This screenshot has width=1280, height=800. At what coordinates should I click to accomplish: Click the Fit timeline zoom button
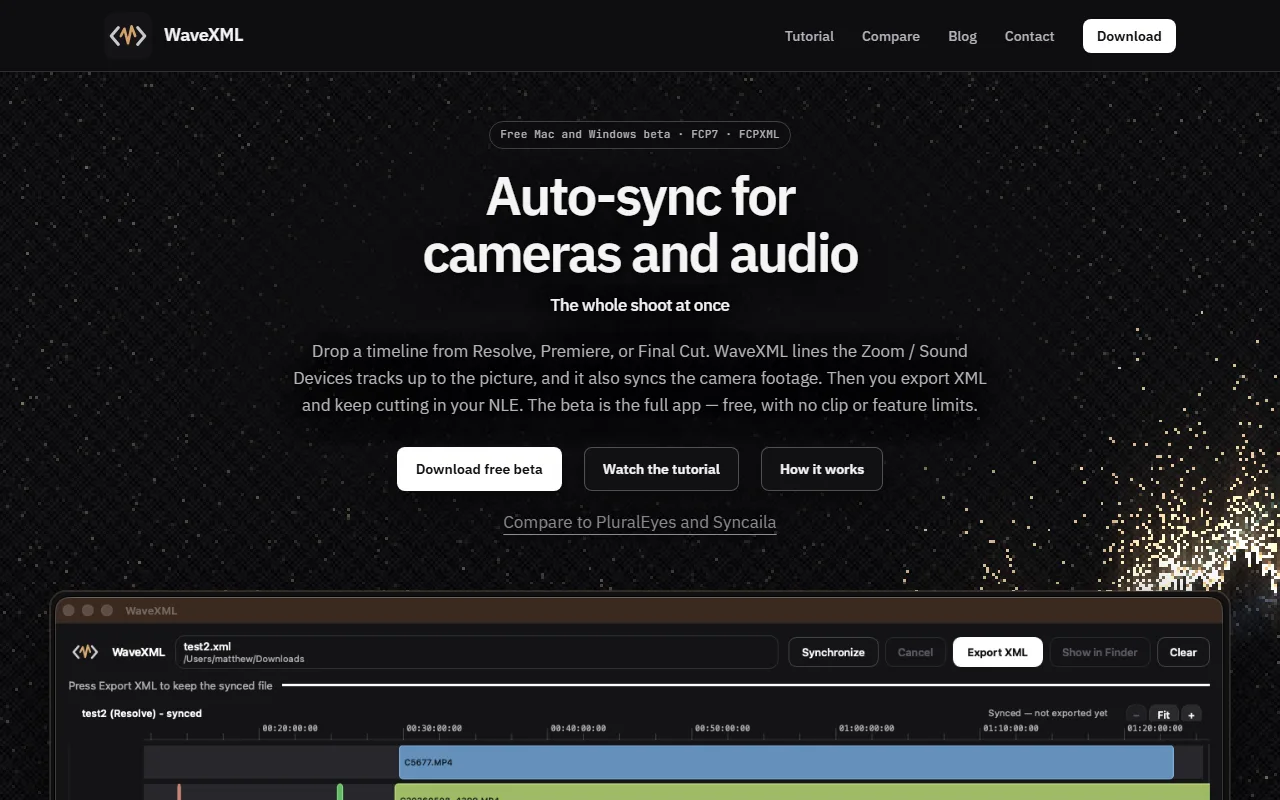coord(1164,715)
